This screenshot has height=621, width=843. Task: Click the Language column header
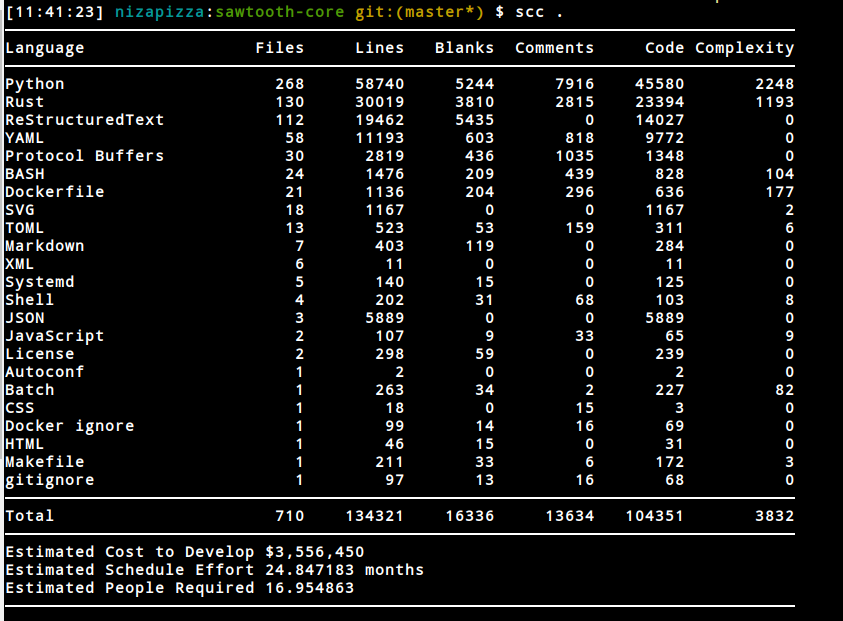click(45, 48)
